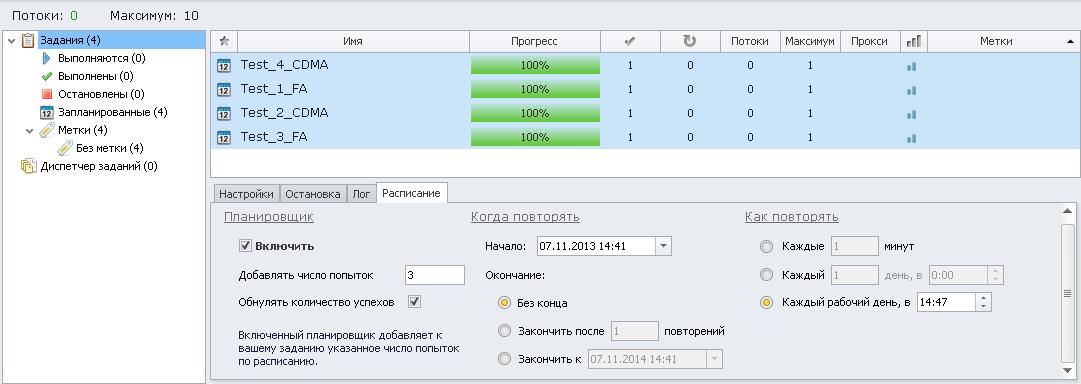1081x384 pixels.
Task: Click progress bar of Test_3_FA
Action: (x=535, y=137)
